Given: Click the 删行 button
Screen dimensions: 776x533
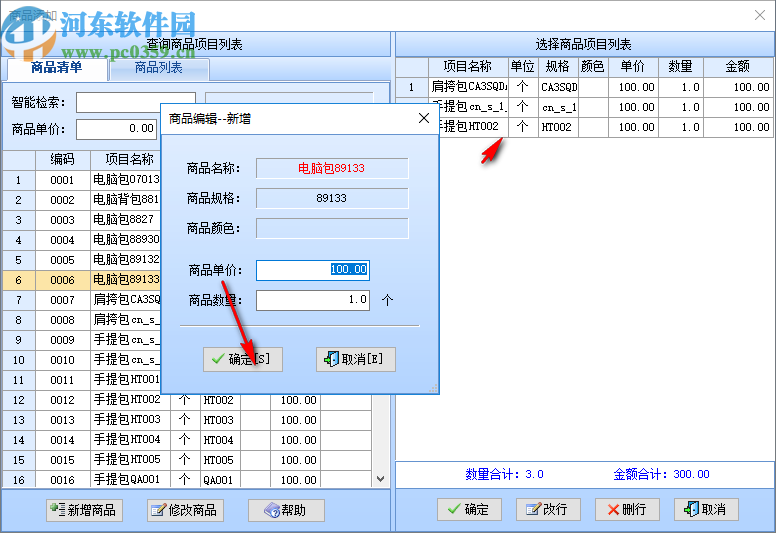Looking at the screenshot, I should pos(627,509).
